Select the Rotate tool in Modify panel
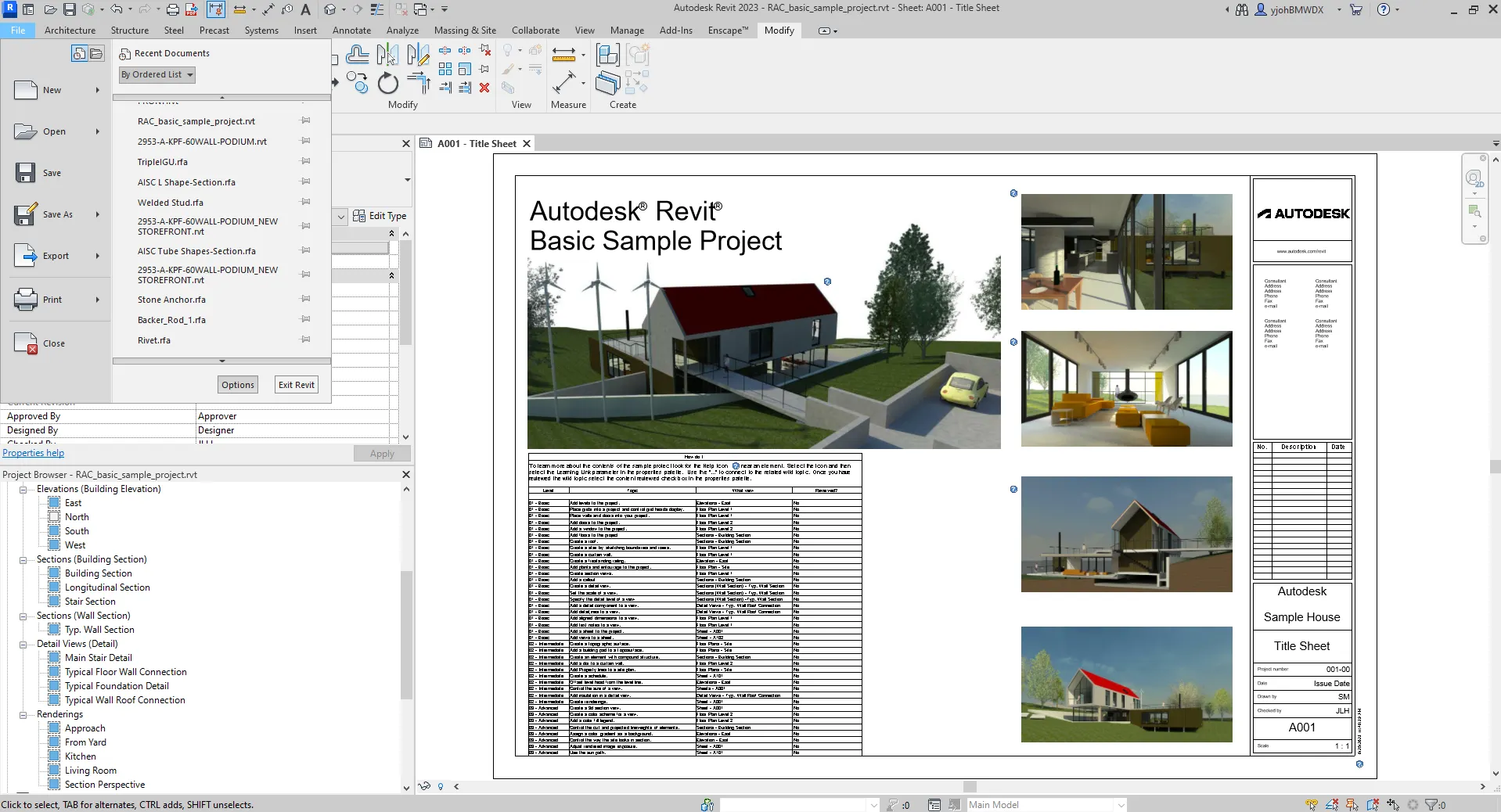The image size is (1501, 812). (x=387, y=84)
